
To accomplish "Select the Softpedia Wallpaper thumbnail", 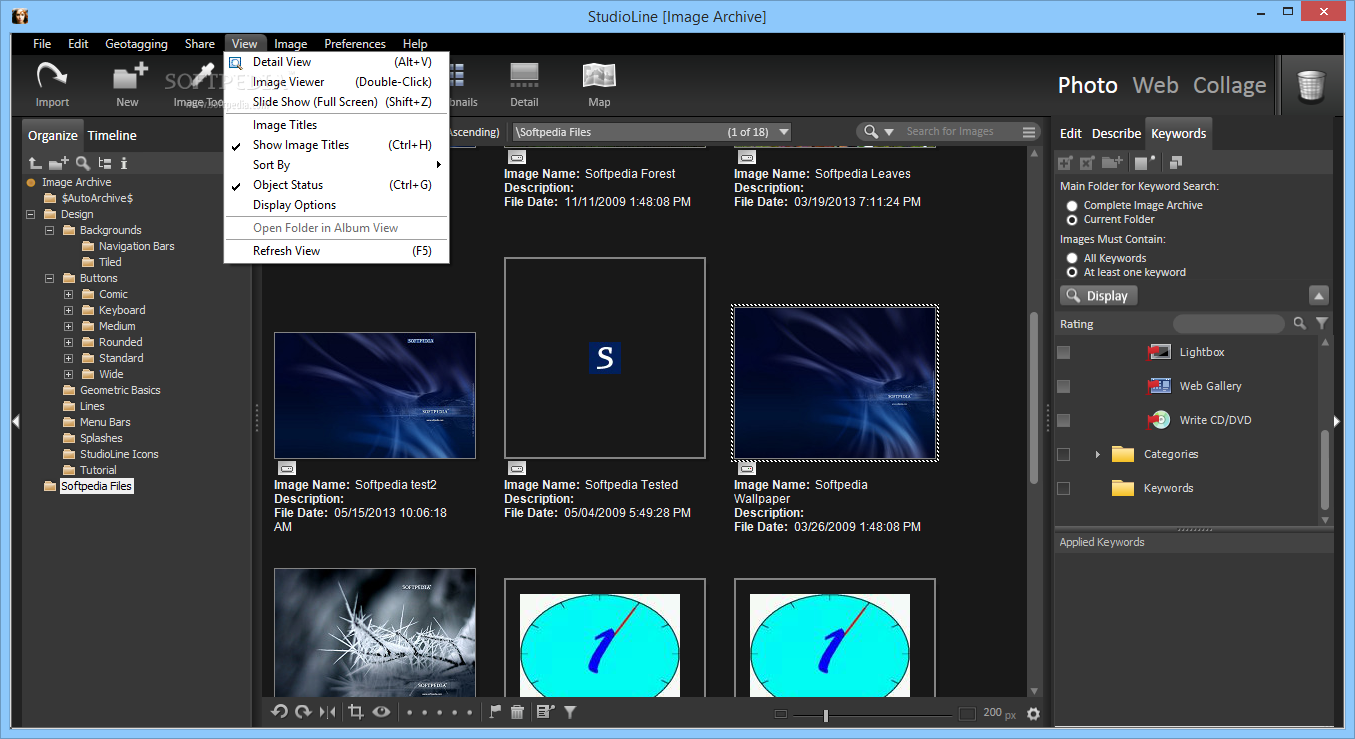I will pos(835,383).
